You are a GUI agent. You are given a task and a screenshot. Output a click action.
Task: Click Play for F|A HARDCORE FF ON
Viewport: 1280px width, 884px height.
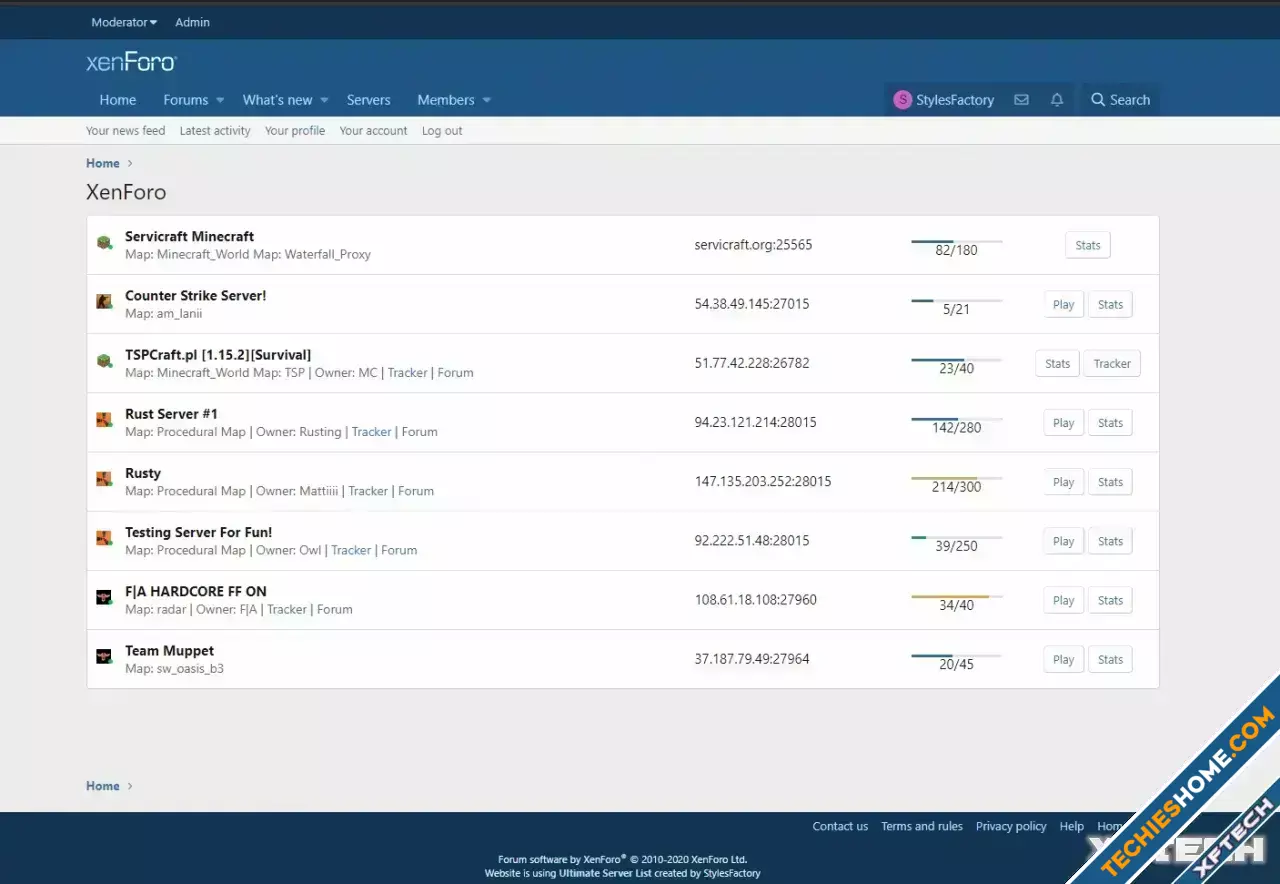[x=1064, y=600]
